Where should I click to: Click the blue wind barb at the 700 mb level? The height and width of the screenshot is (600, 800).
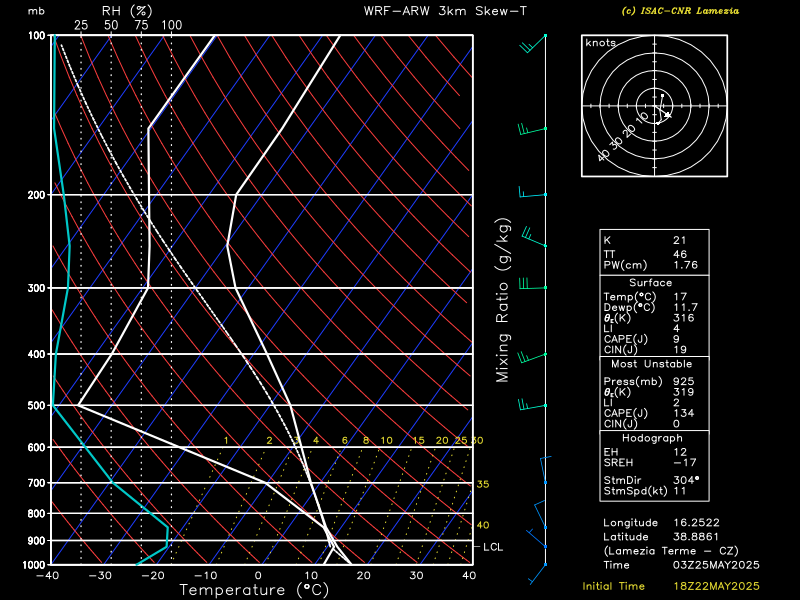click(545, 470)
